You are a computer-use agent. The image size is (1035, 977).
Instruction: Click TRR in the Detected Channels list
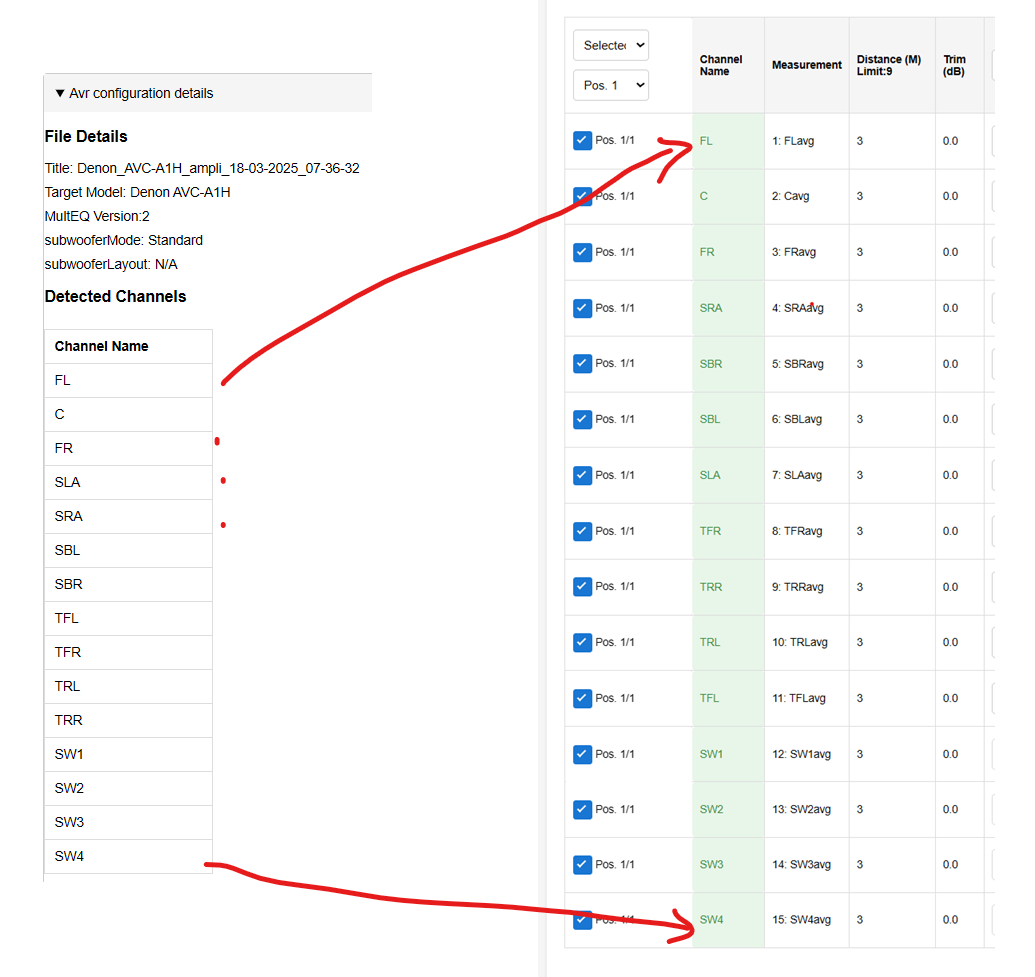tap(69, 720)
